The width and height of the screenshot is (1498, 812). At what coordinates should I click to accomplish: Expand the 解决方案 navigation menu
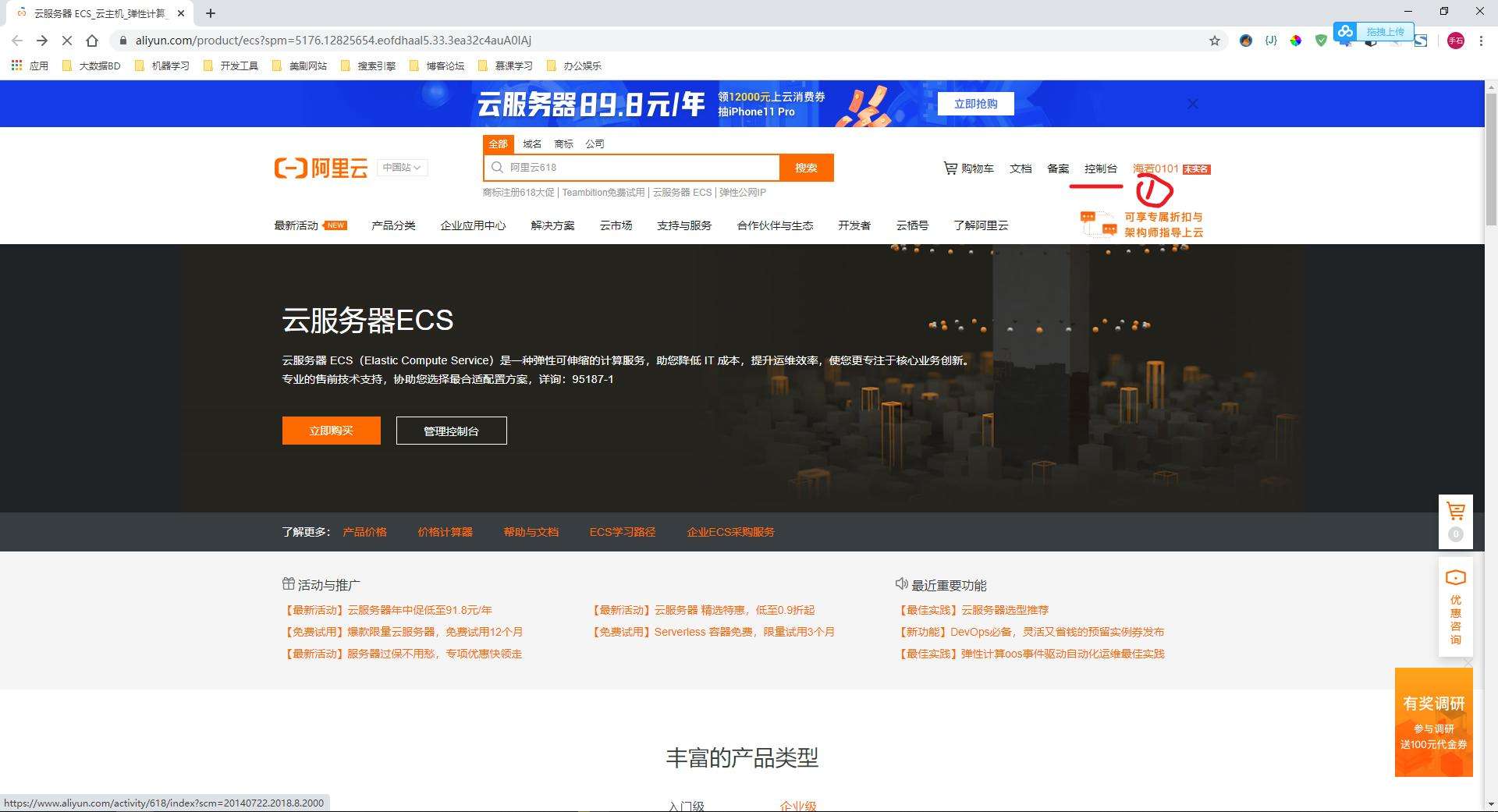(x=552, y=225)
